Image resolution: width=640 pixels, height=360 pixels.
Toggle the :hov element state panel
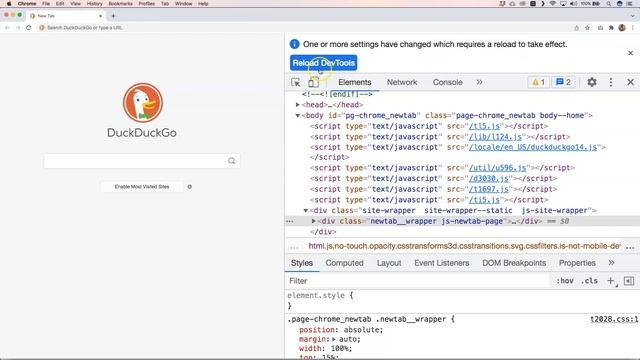click(x=565, y=281)
